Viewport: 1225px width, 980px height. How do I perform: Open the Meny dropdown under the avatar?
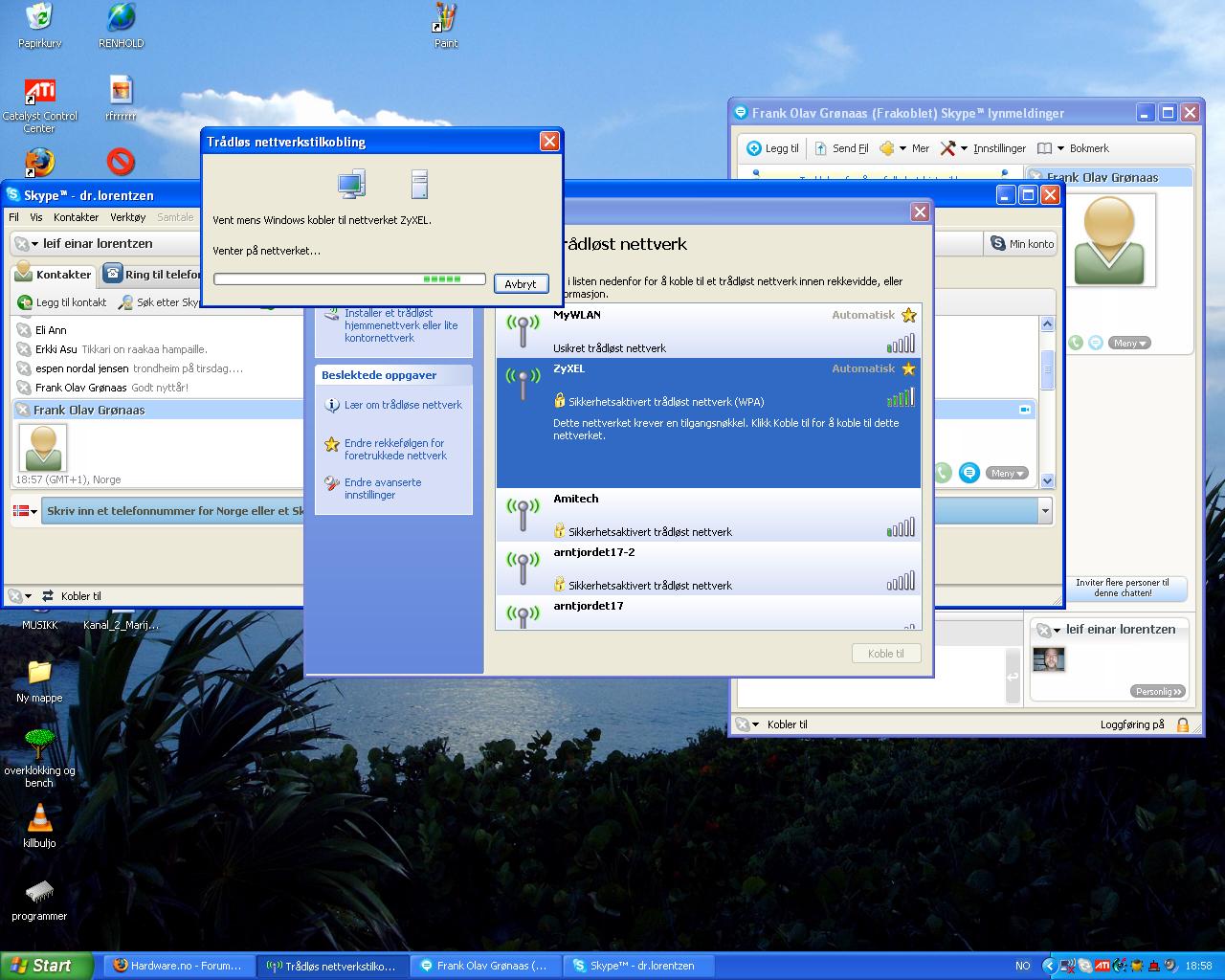pyautogui.click(x=1129, y=343)
